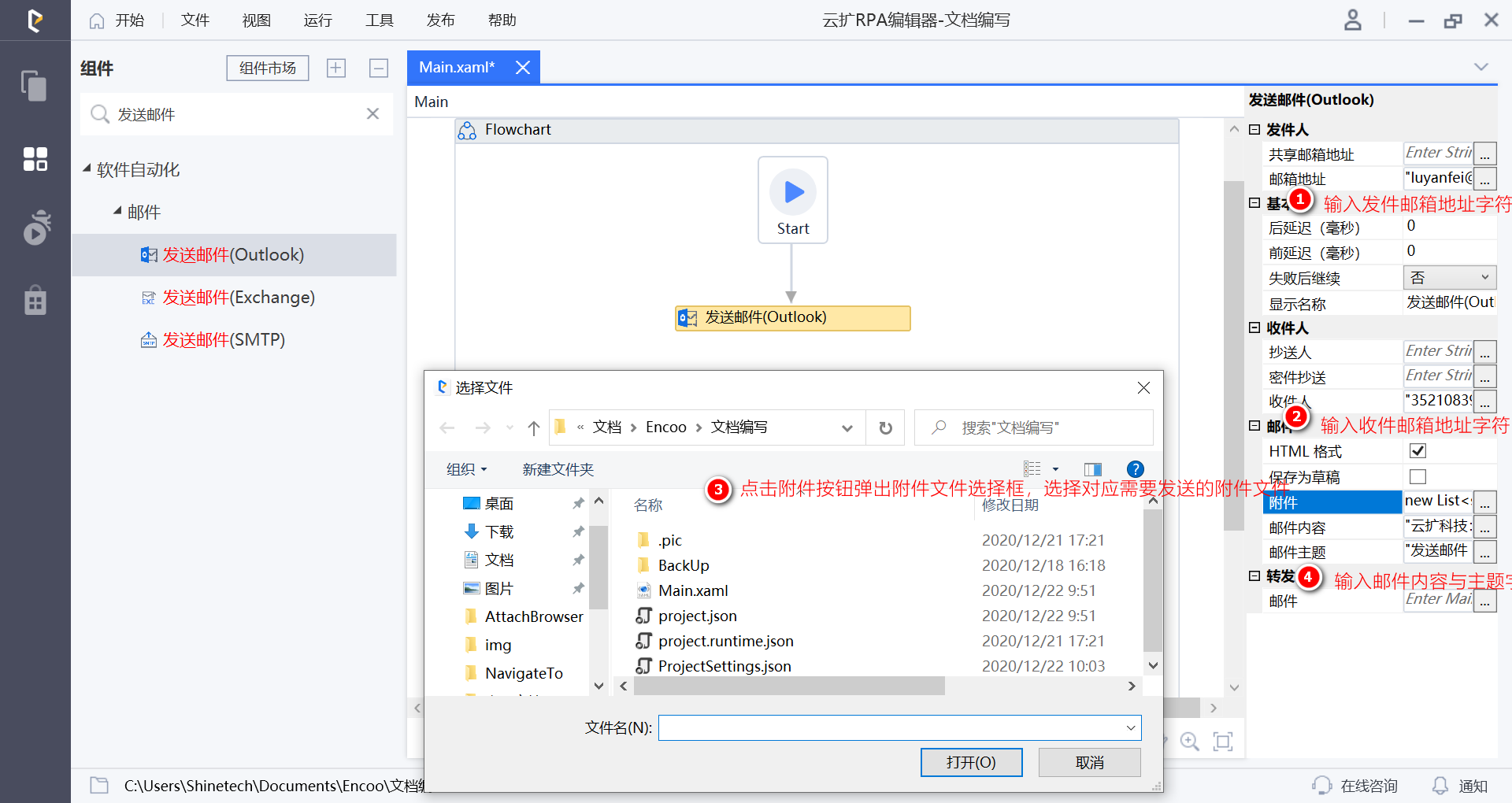Open the 帮助 menu

[502, 20]
